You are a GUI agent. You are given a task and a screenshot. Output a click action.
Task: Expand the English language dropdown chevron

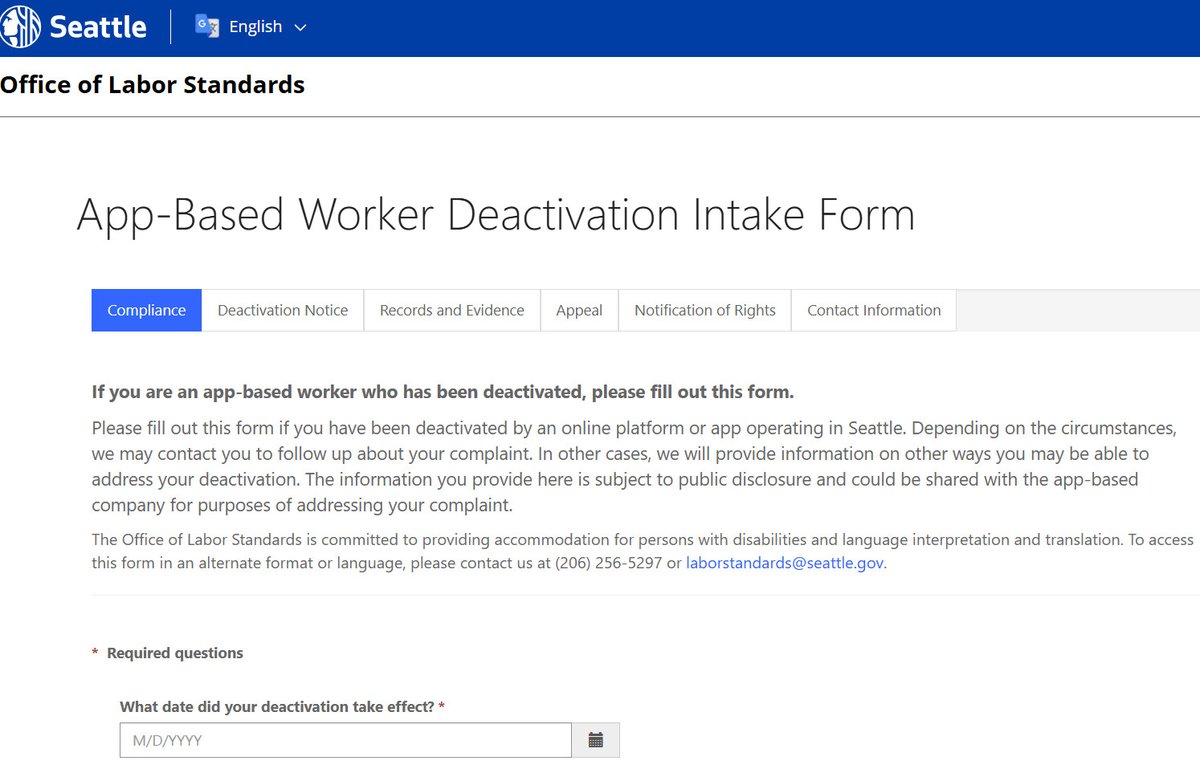coord(301,27)
